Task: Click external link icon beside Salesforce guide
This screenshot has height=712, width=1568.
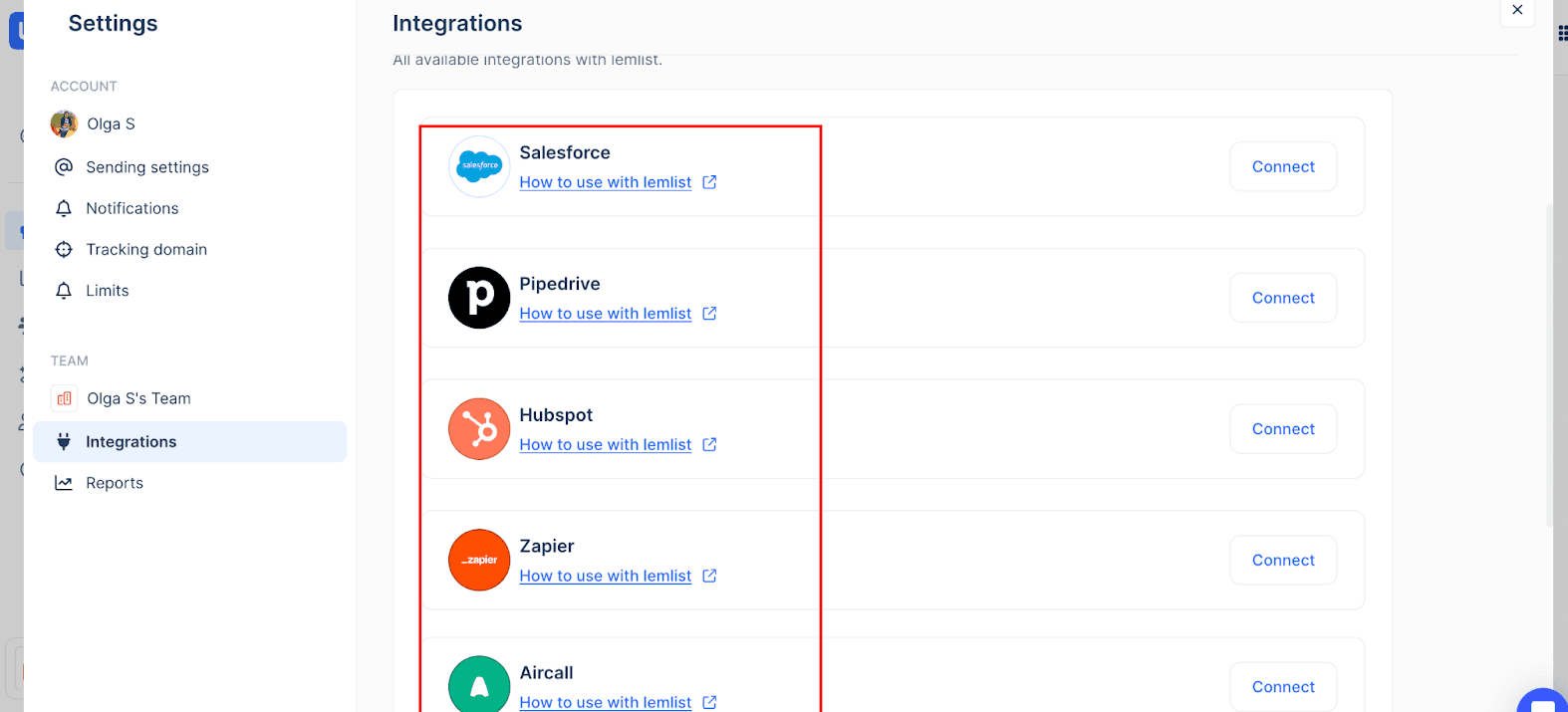Action: [709, 182]
